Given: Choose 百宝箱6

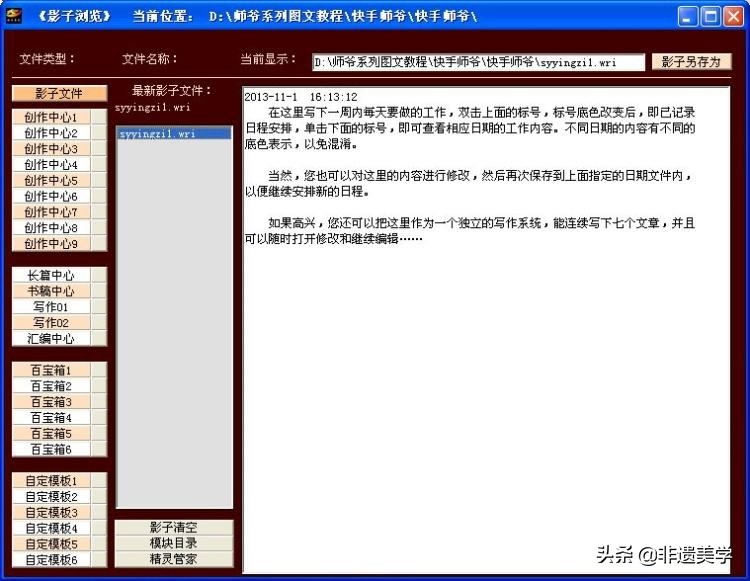Looking at the screenshot, I should (51, 449).
